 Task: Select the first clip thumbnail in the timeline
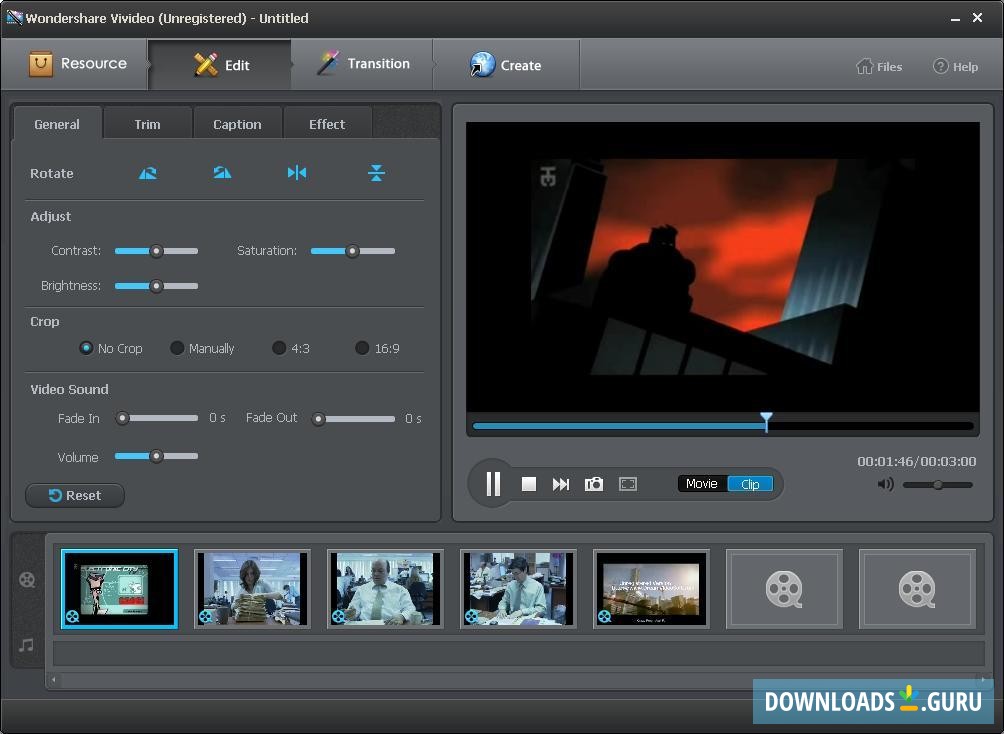(x=119, y=588)
